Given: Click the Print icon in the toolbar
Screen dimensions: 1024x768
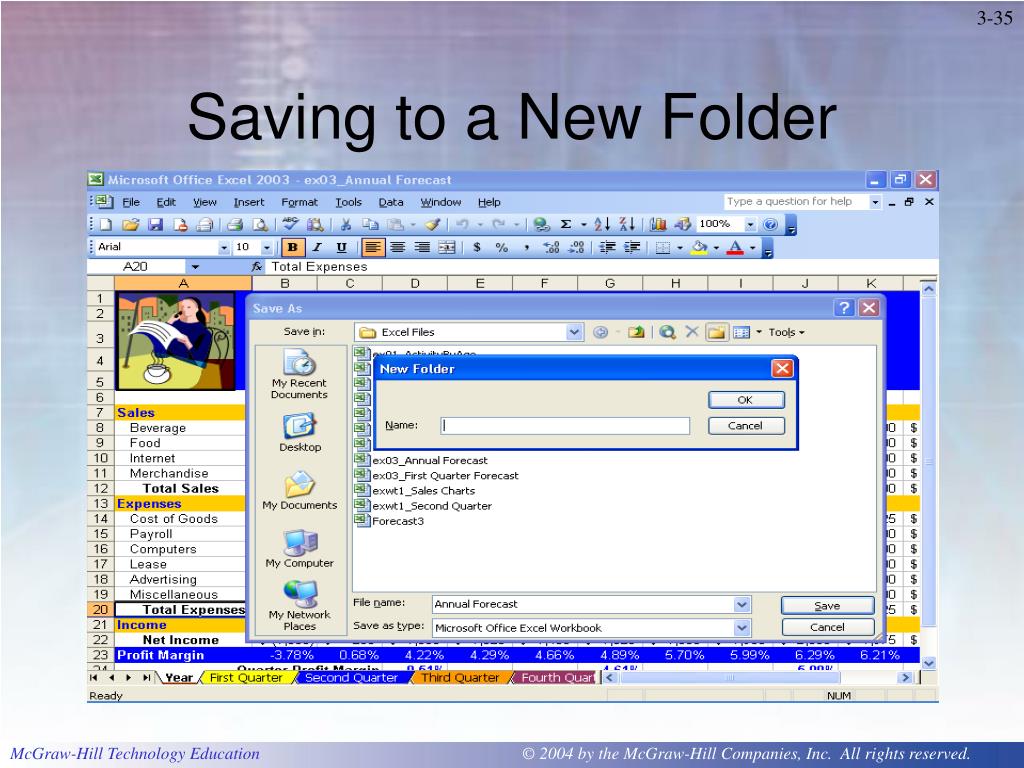Looking at the screenshot, I should pyautogui.click(x=235, y=225).
